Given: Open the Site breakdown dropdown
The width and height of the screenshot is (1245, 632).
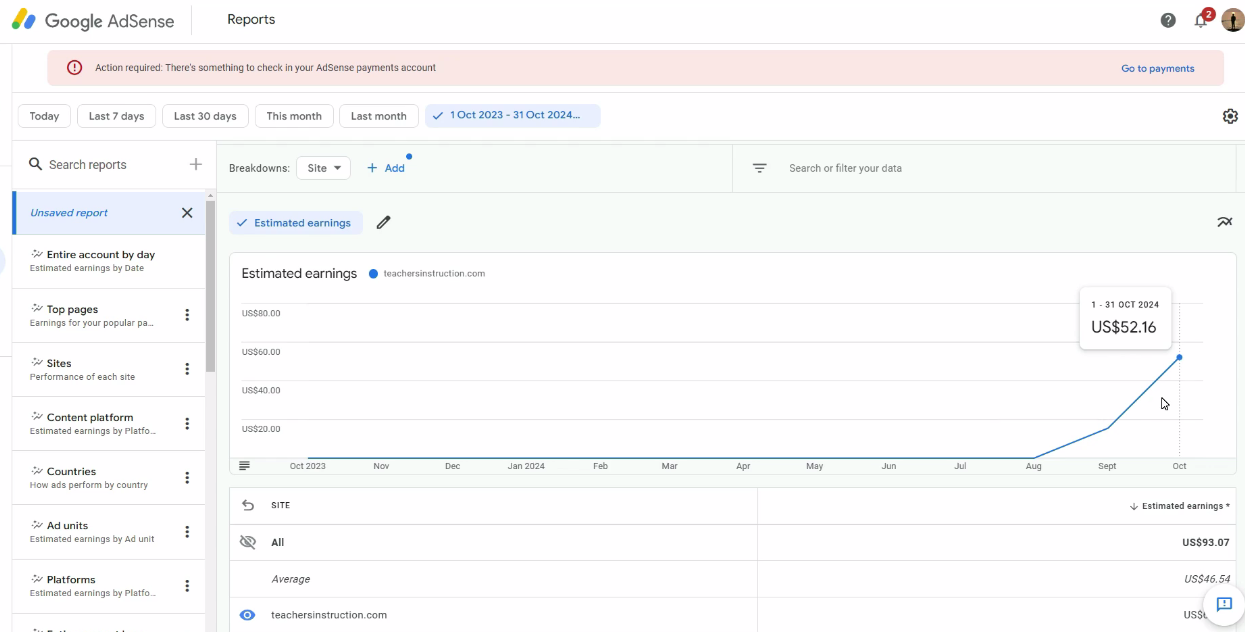Looking at the screenshot, I should 323,168.
